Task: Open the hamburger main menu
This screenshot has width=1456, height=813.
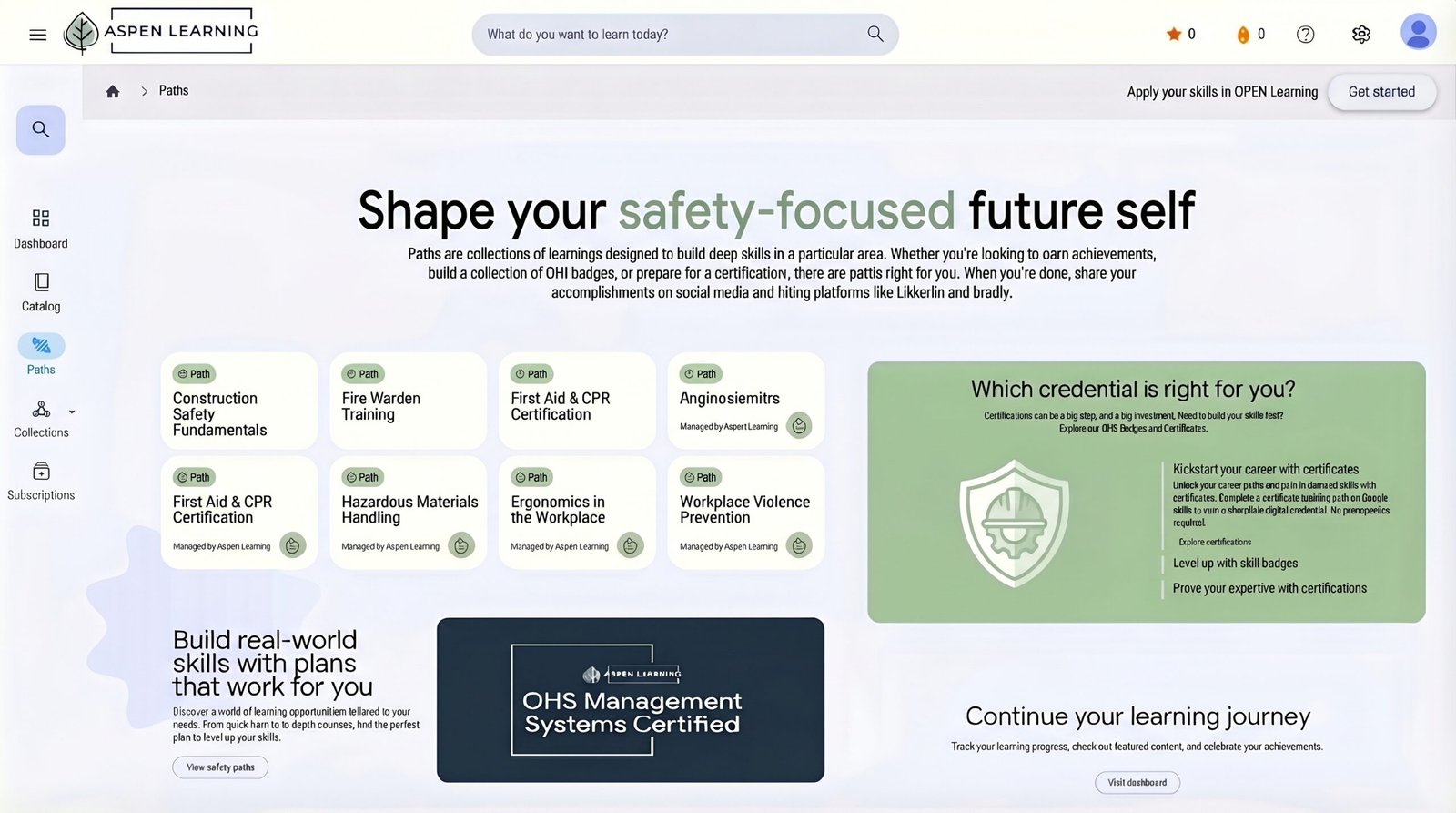Action: click(x=37, y=35)
